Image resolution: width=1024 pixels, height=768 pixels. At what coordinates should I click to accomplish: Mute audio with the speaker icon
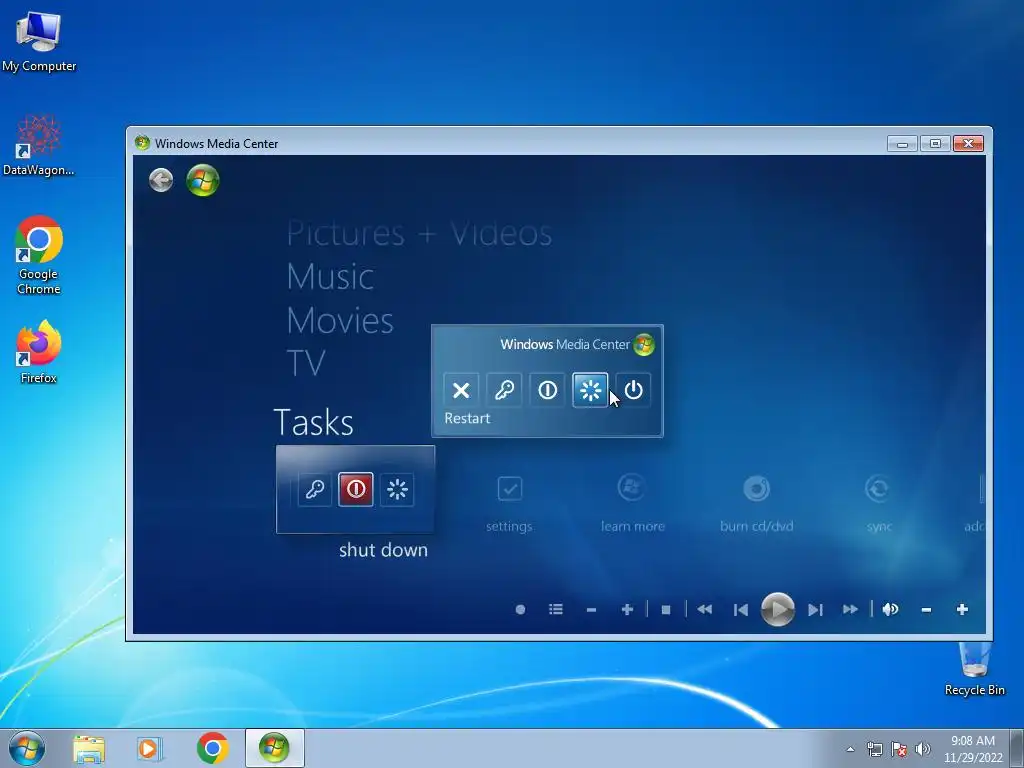890,609
